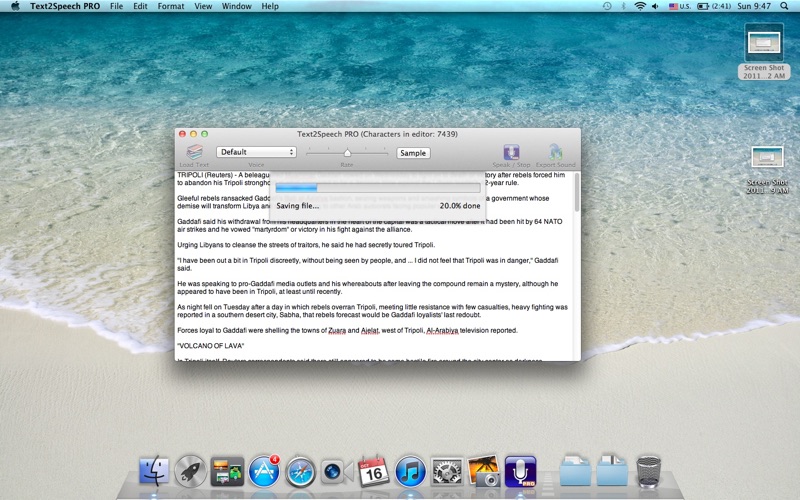Open iCal calendar in Dock
The height and width of the screenshot is (500, 800).
coord(373,471)
